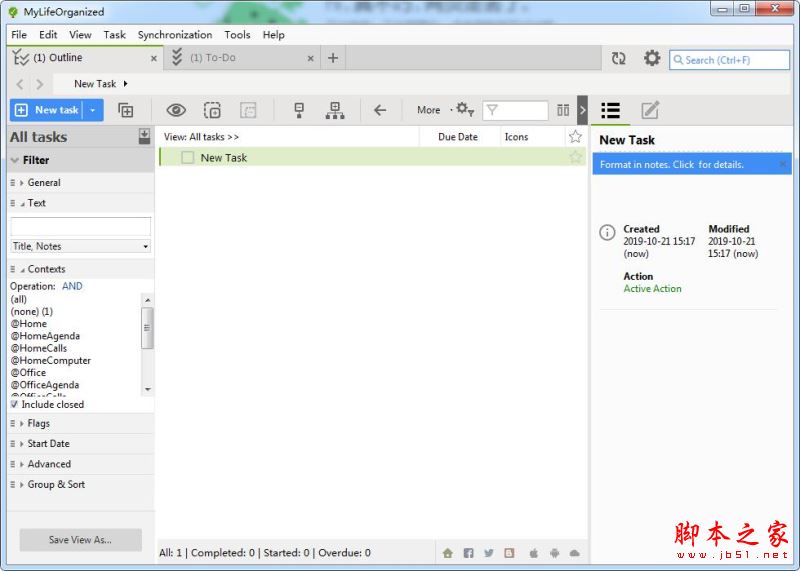Click the columns layout icon

563,110
